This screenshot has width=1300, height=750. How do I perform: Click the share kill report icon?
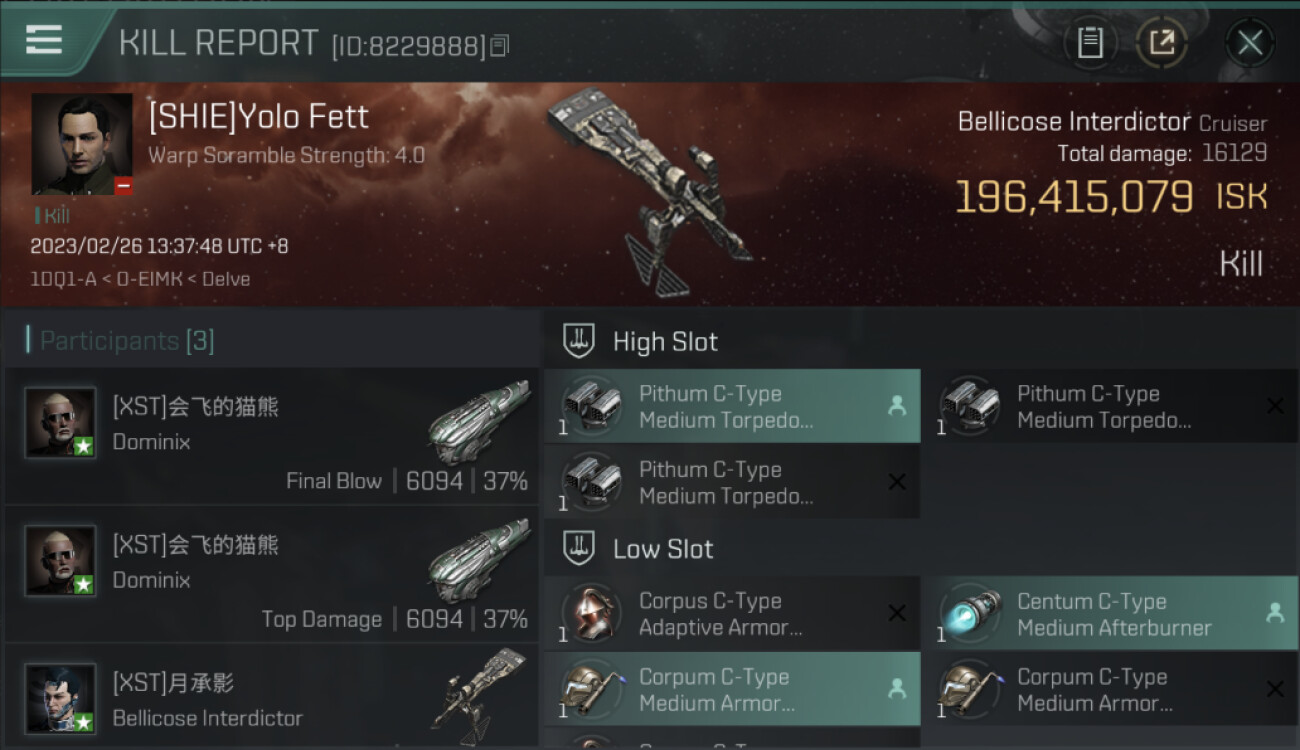(1162, 42)
